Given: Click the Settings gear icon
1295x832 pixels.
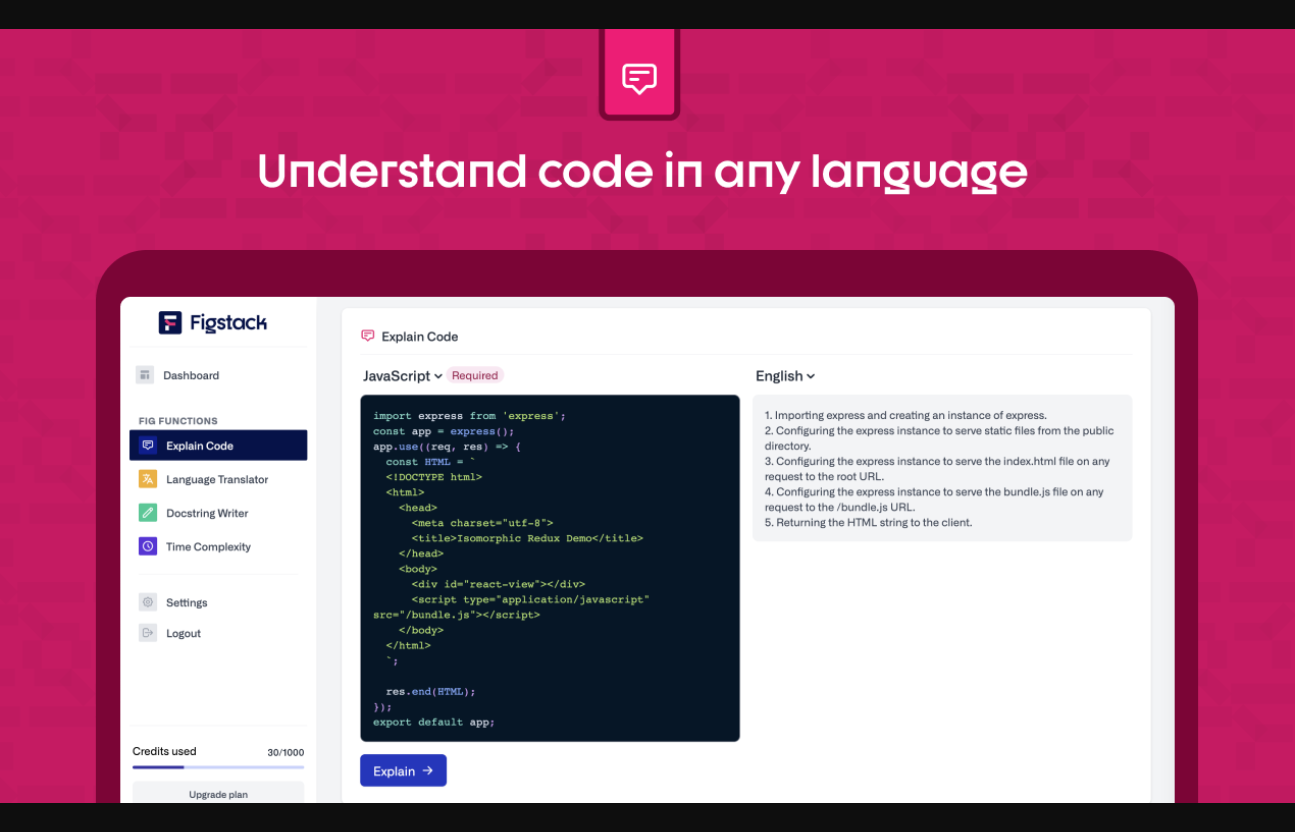Looking at the screenshot, I should (148, 602).
